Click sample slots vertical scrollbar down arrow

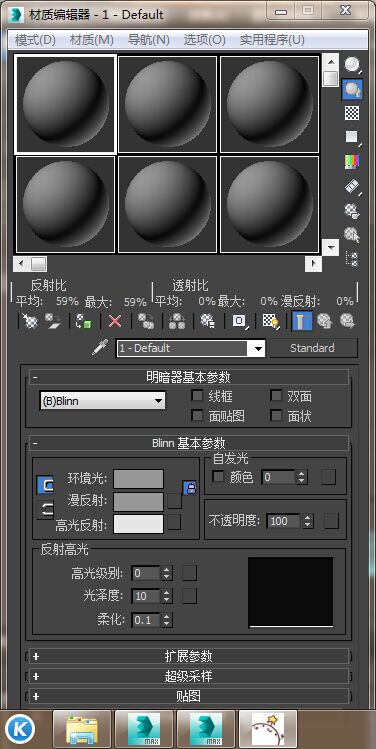click(330, 247)
